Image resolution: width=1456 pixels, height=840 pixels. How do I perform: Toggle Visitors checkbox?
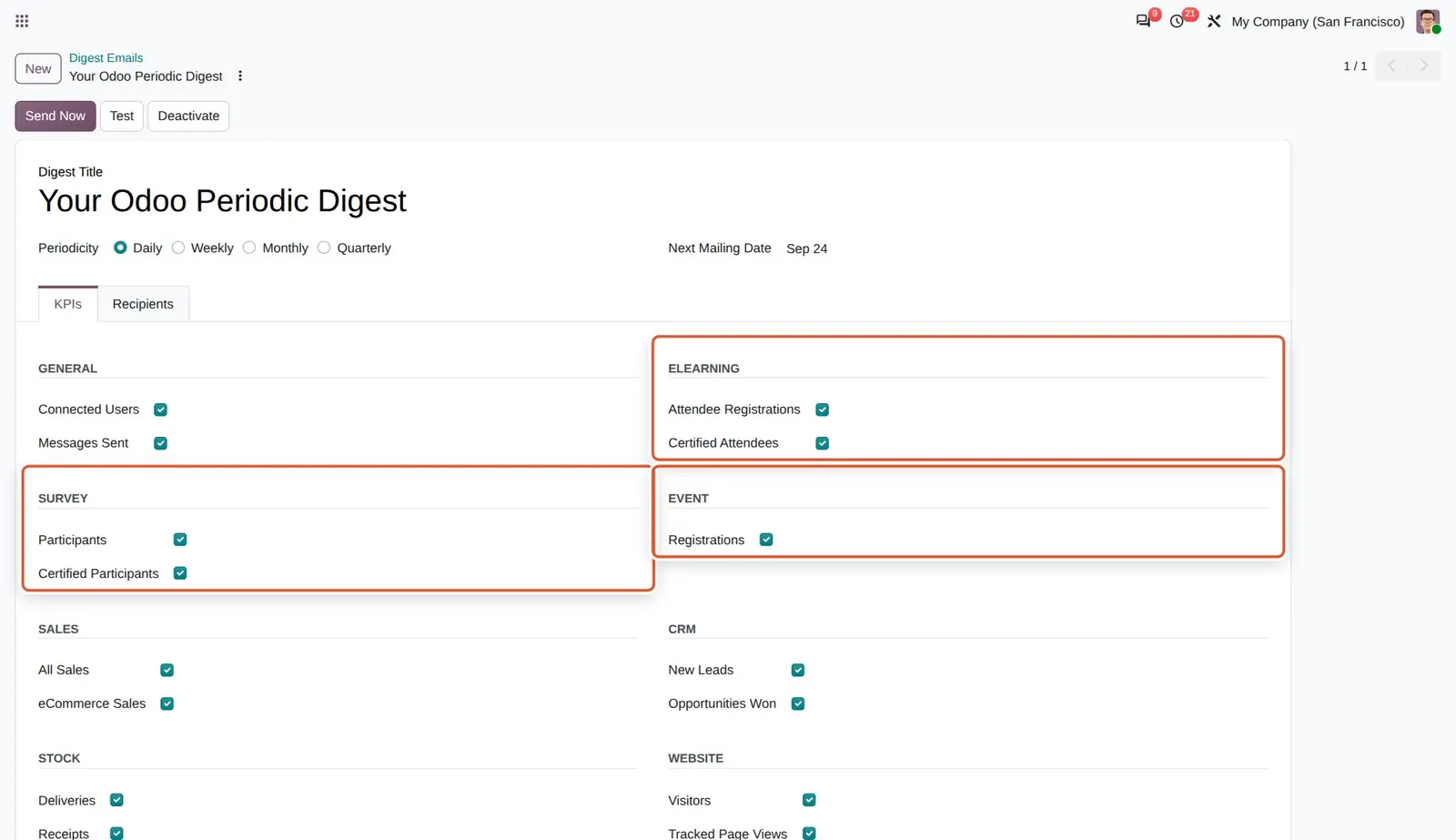(x=809, y=800)
